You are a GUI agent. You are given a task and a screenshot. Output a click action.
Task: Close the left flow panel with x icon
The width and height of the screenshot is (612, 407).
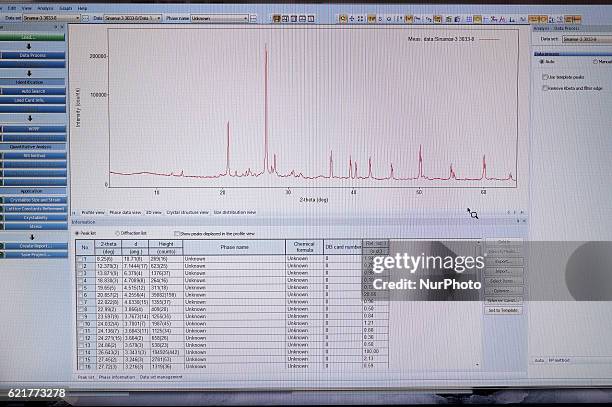(62, 27)
